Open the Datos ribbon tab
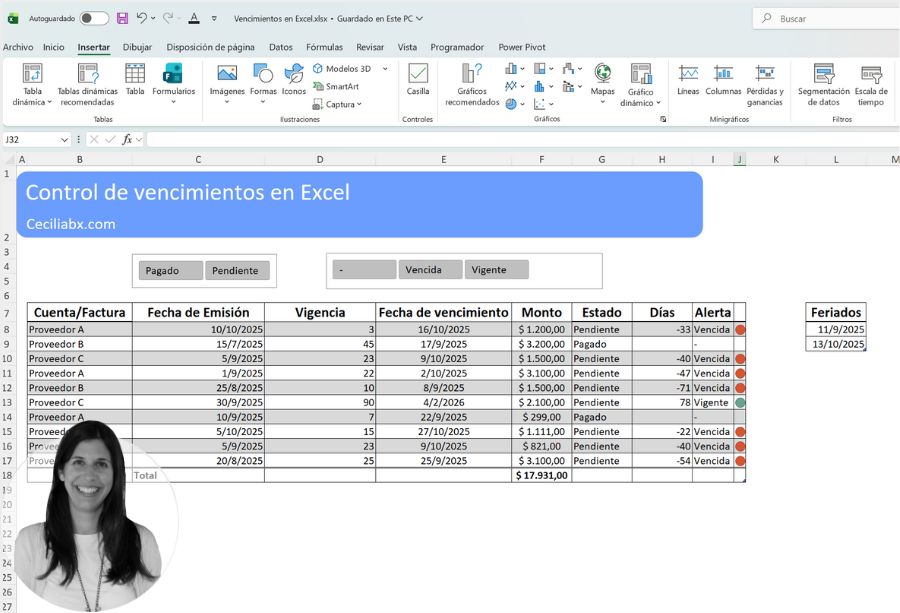This screenshot has width=900, height=613. pos(281,47)
